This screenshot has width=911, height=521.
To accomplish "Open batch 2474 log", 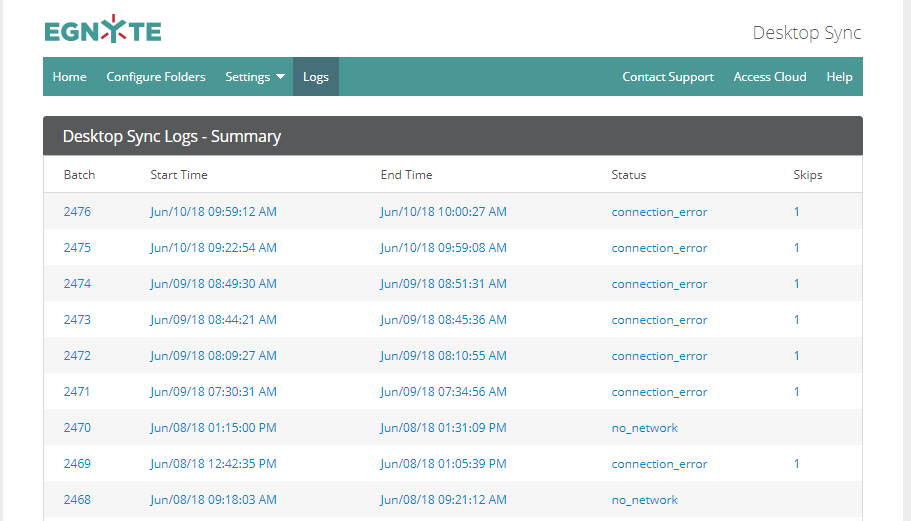I will coord(77,283).
